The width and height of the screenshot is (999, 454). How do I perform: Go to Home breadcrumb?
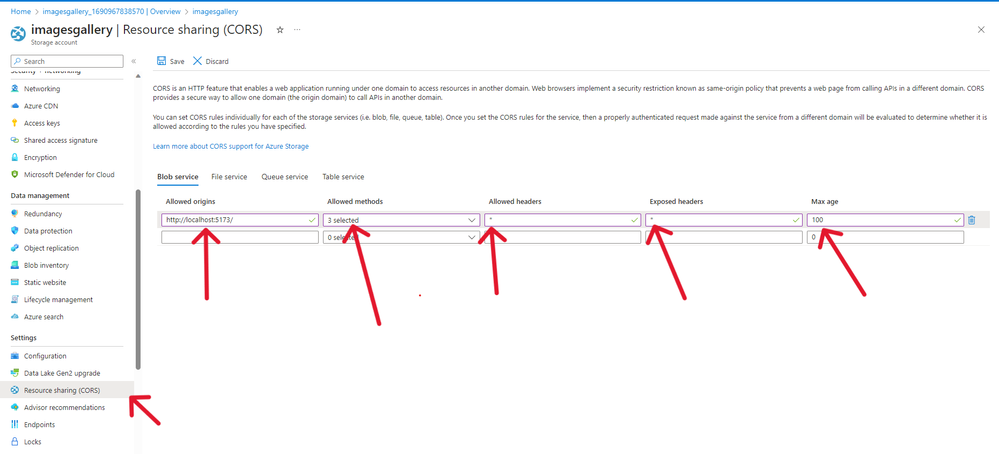20,11
